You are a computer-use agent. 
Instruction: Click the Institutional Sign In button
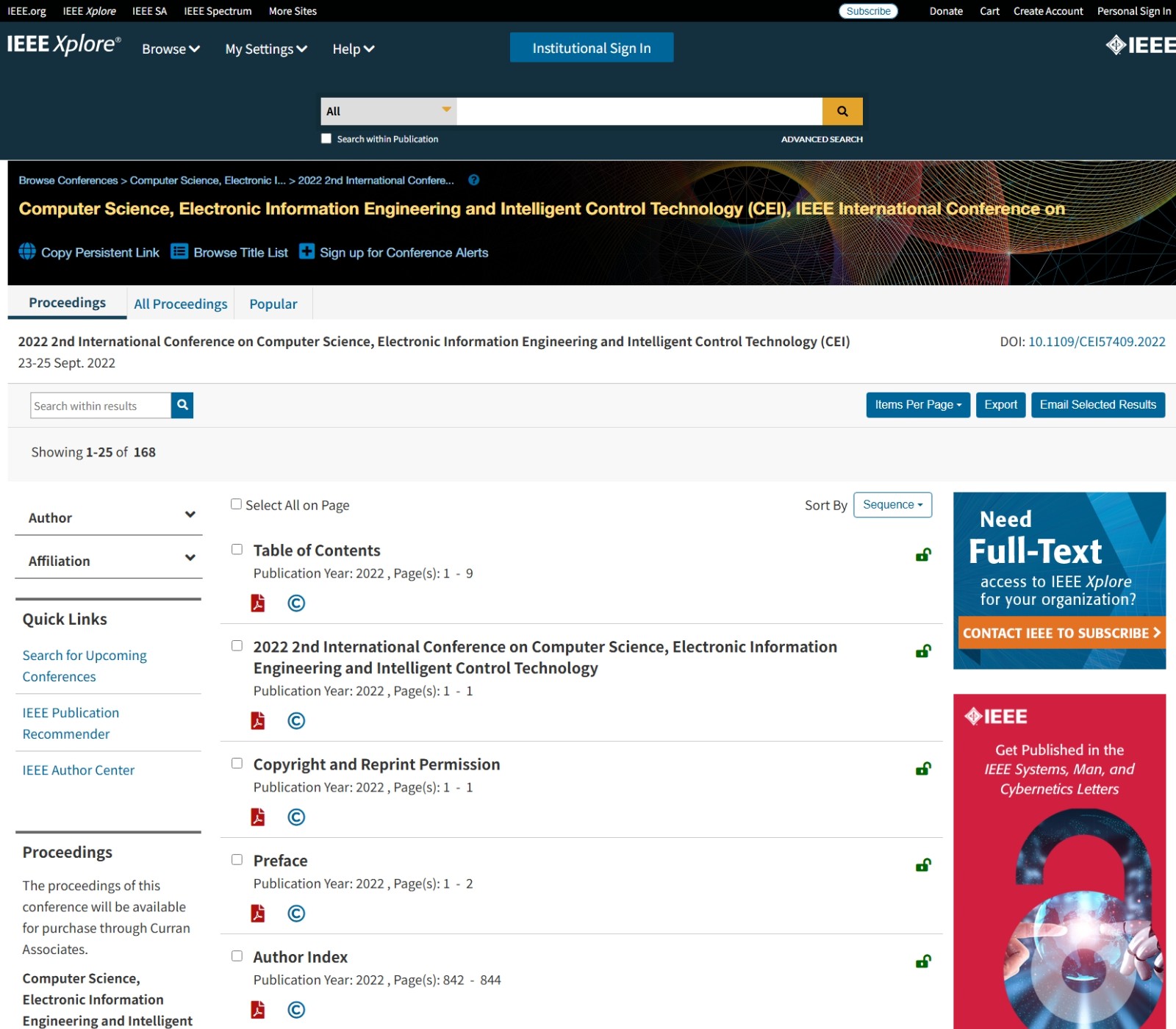point(591,48)
